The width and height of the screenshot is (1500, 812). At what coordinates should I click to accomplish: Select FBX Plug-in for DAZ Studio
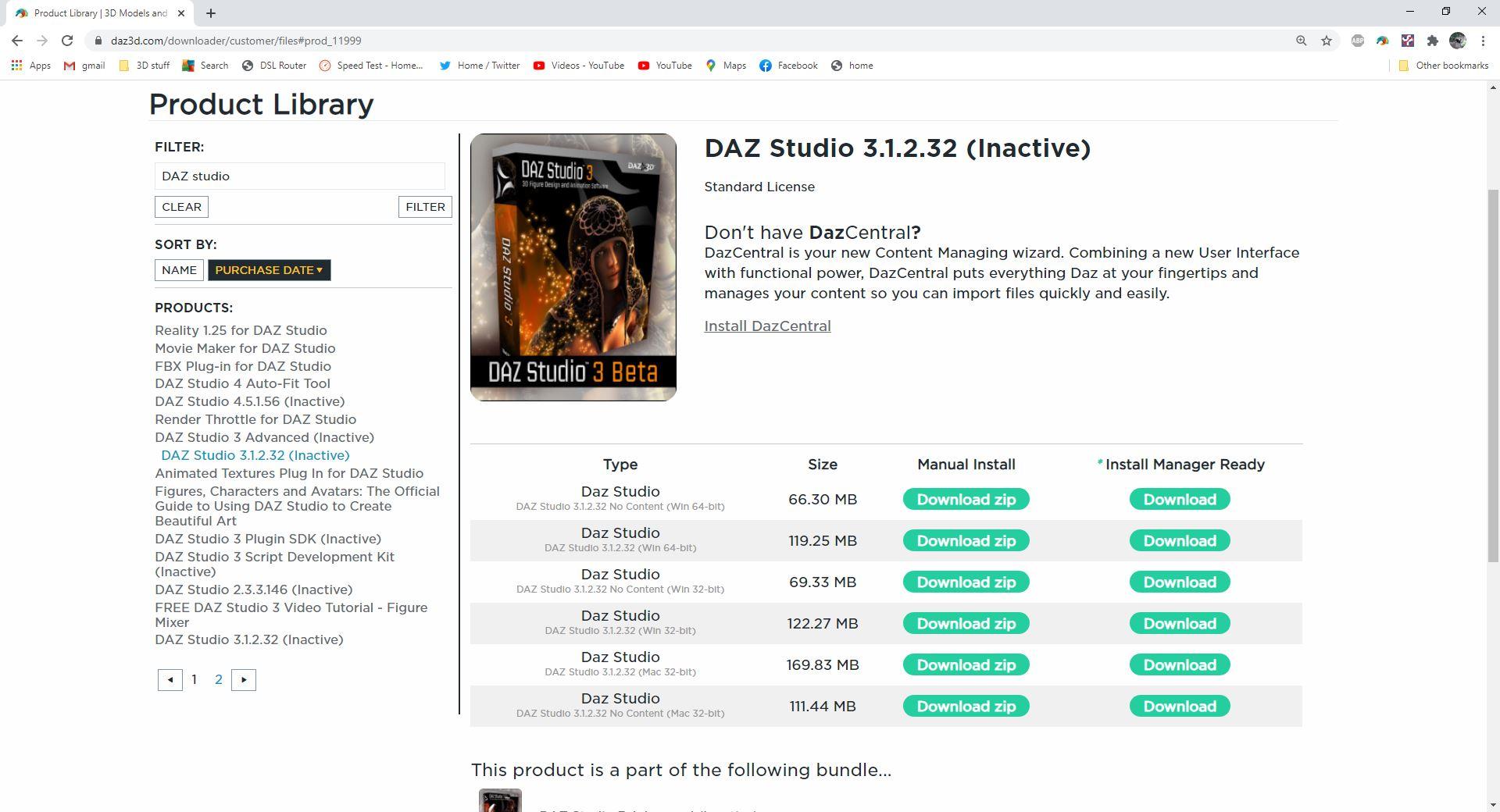point(243,367)
